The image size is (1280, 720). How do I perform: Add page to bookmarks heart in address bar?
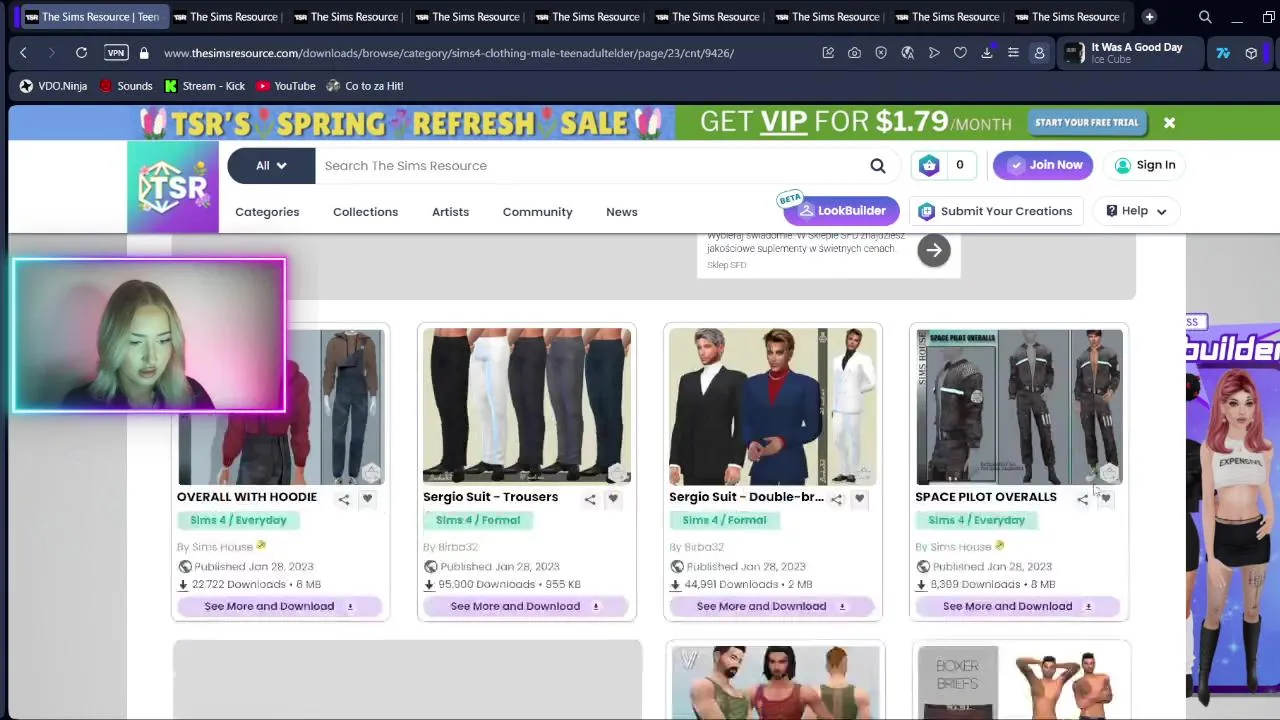coord(960,53)
